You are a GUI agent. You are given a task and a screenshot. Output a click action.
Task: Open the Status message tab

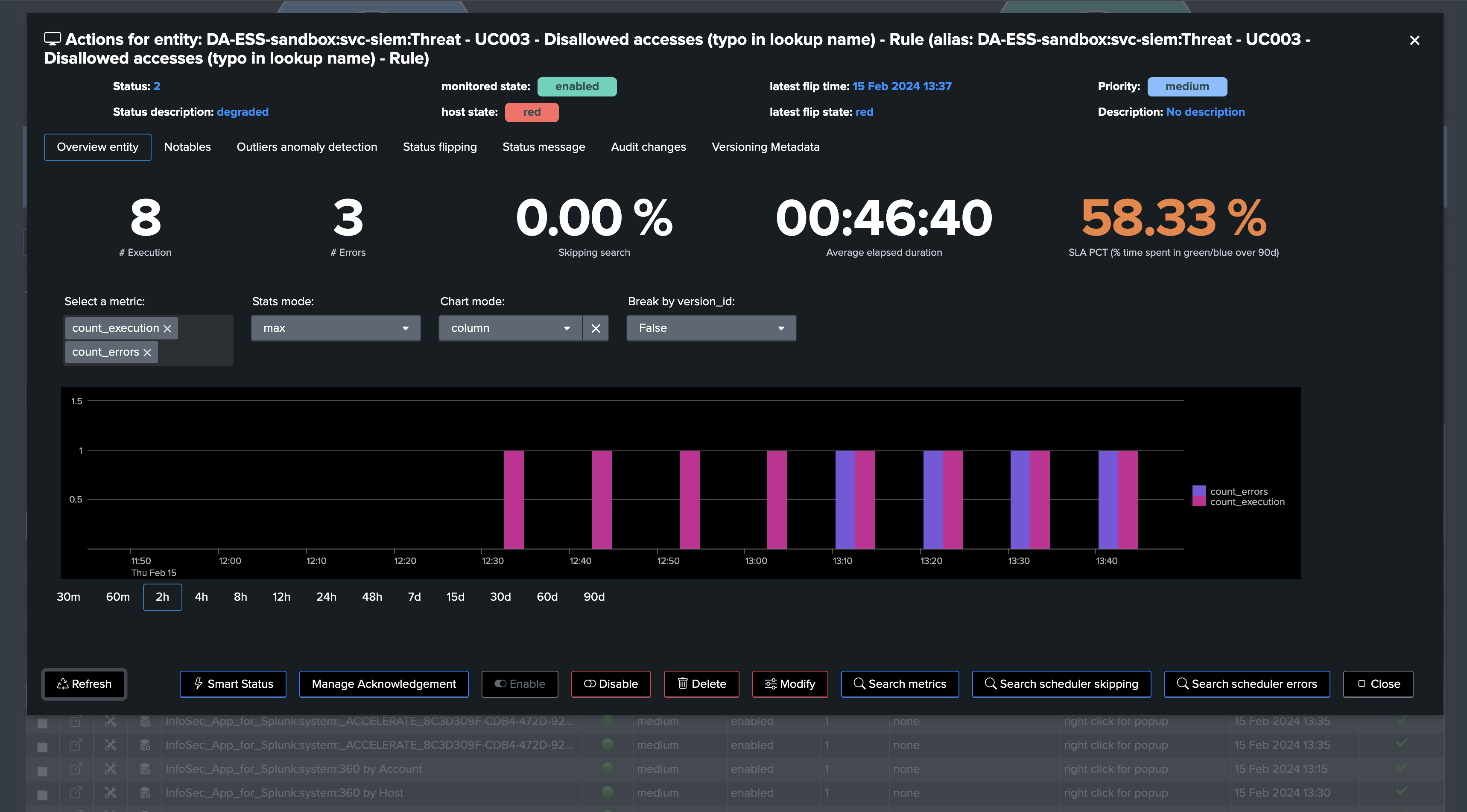[x=544, y=147]
